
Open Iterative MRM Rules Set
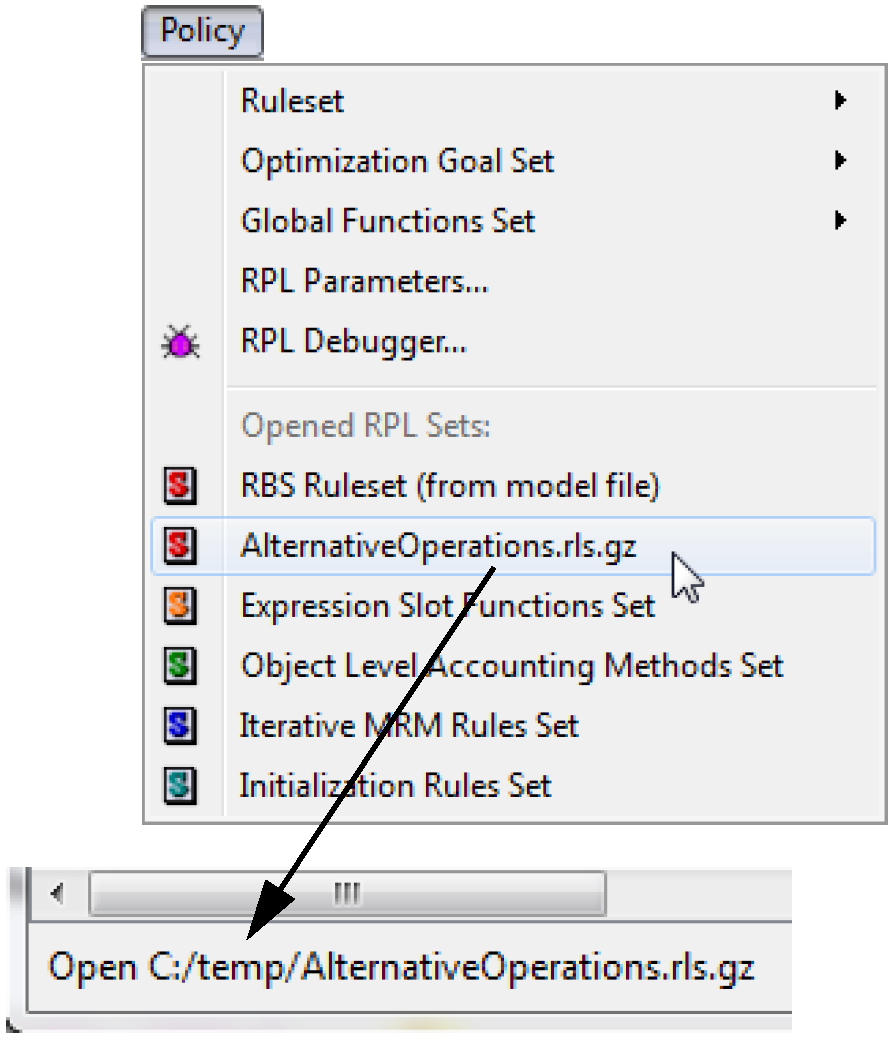409,726
